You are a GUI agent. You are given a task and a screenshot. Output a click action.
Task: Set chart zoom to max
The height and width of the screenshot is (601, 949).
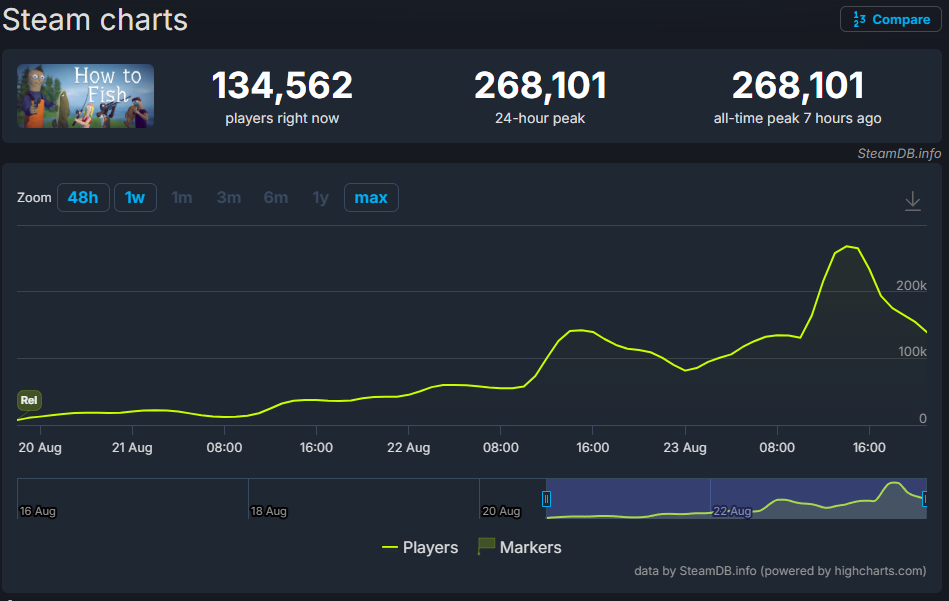coord(371,197)
